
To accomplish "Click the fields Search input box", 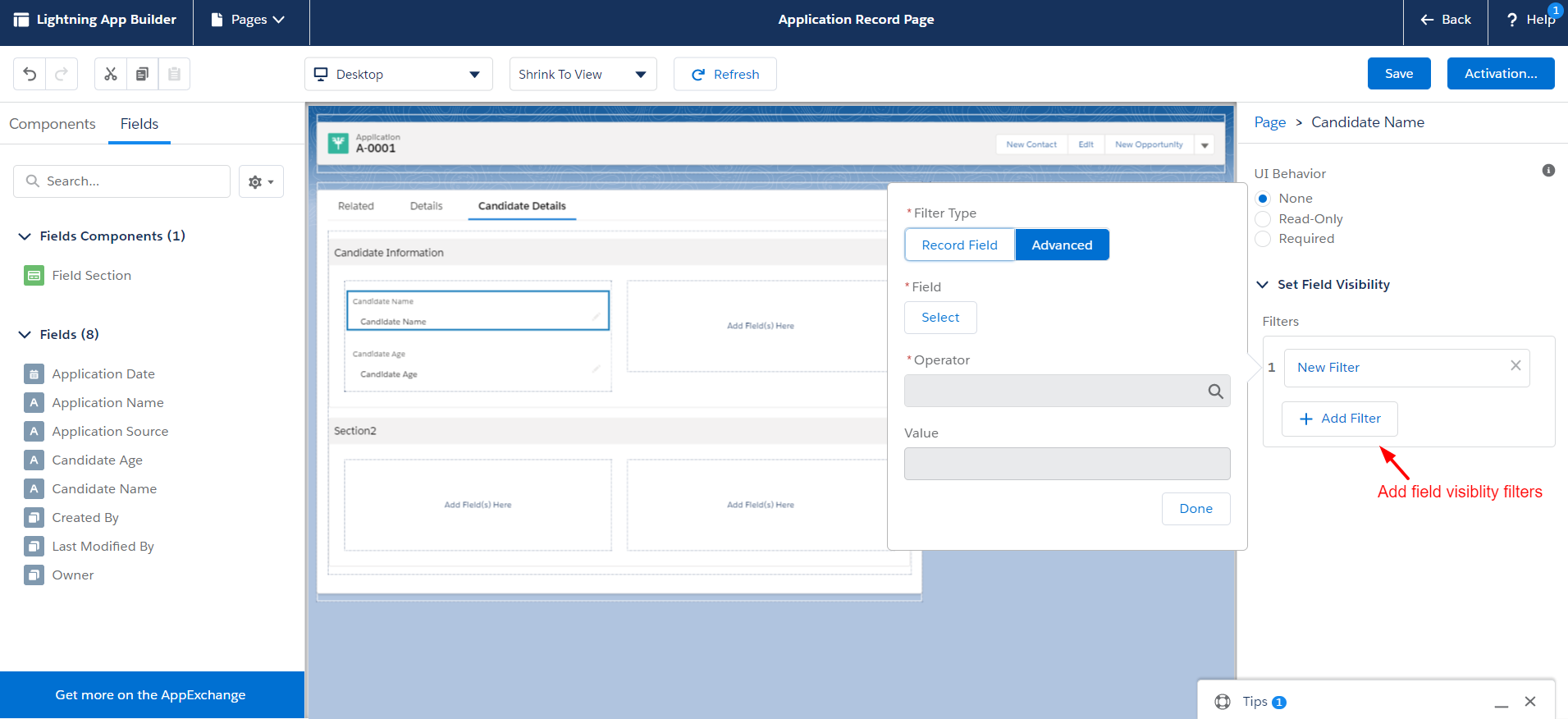I will [x=121, y=181].
